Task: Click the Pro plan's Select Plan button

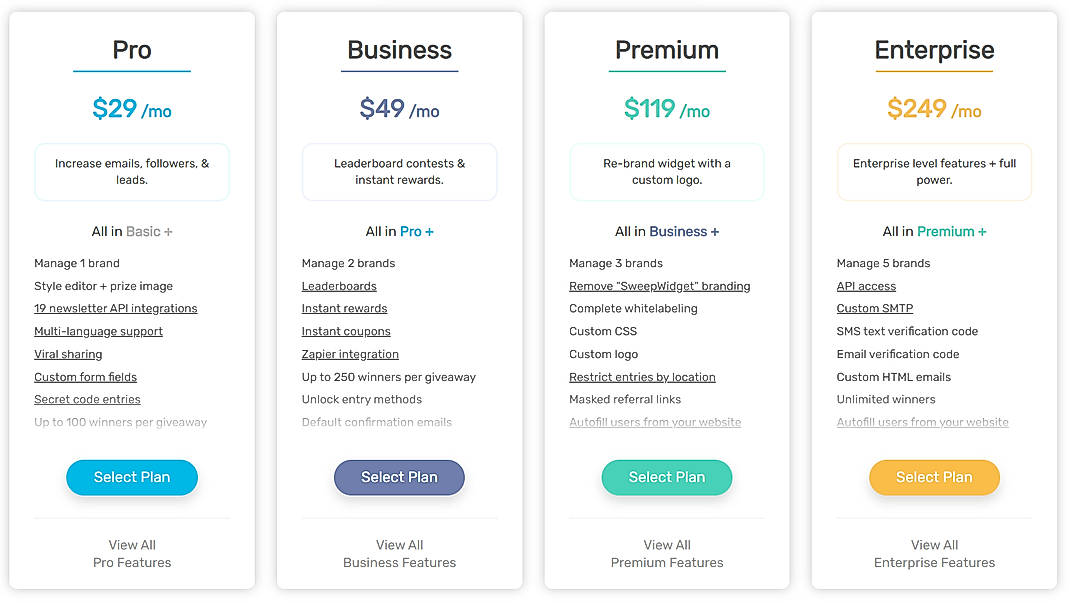Action: (x=131, y=477)
